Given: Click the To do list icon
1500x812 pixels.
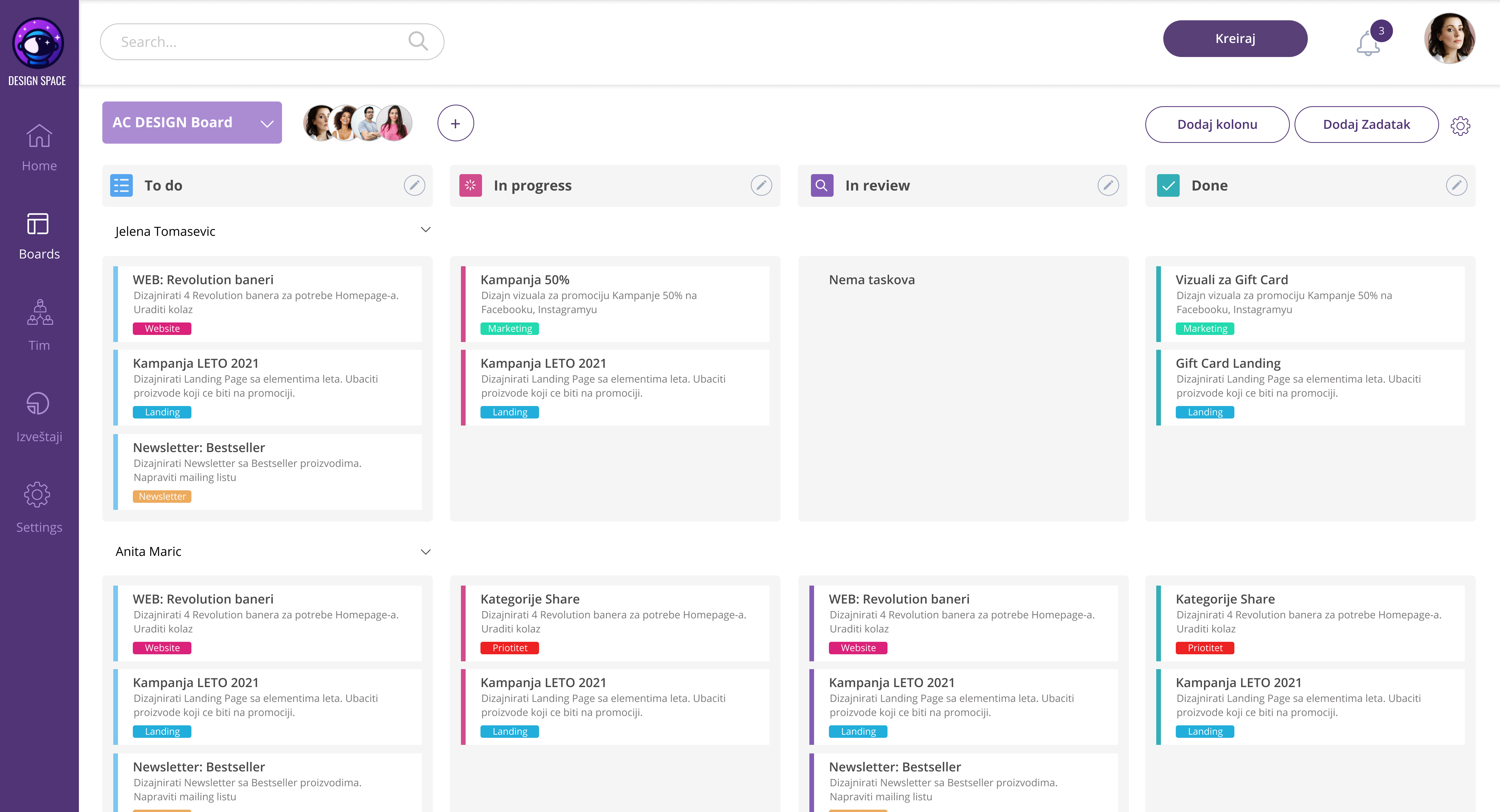Looking at the screenshot, I should (x=121, y=186).
